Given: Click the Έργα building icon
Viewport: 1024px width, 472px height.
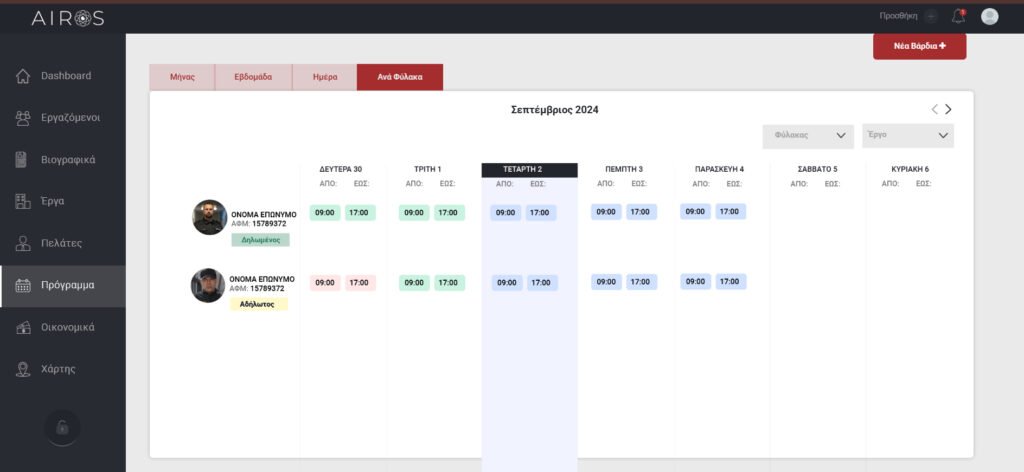Looking at the screenshot, I should click(x=23, y=201).
